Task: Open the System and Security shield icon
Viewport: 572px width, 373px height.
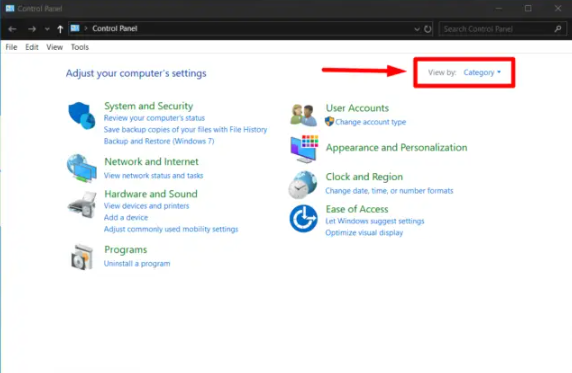Action: pos(82,115)
